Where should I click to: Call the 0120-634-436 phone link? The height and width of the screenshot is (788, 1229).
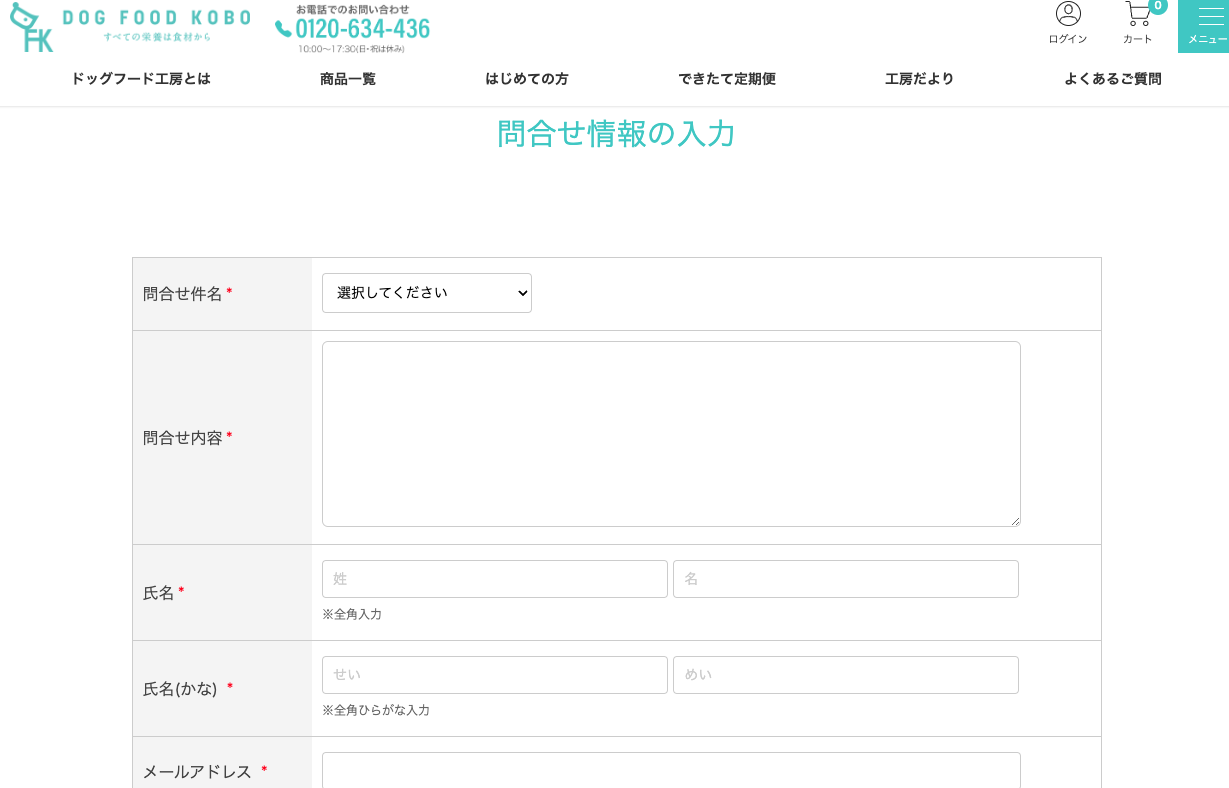click(362, 29)
